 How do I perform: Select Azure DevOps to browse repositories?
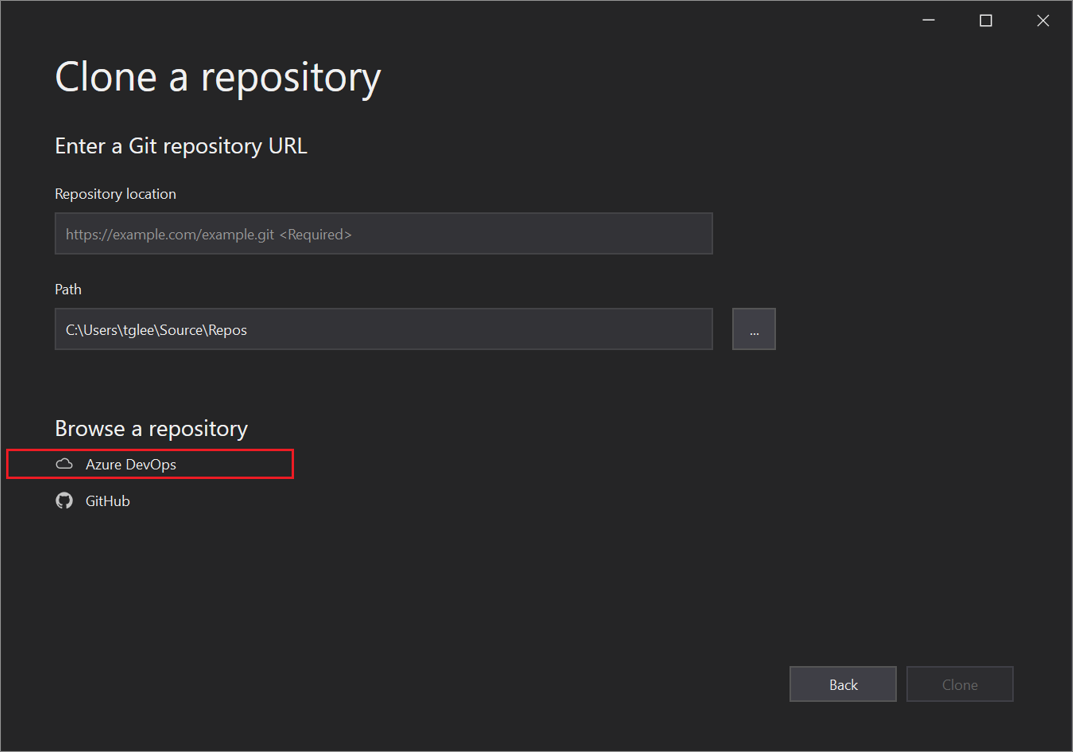click(x=131, y=463)
